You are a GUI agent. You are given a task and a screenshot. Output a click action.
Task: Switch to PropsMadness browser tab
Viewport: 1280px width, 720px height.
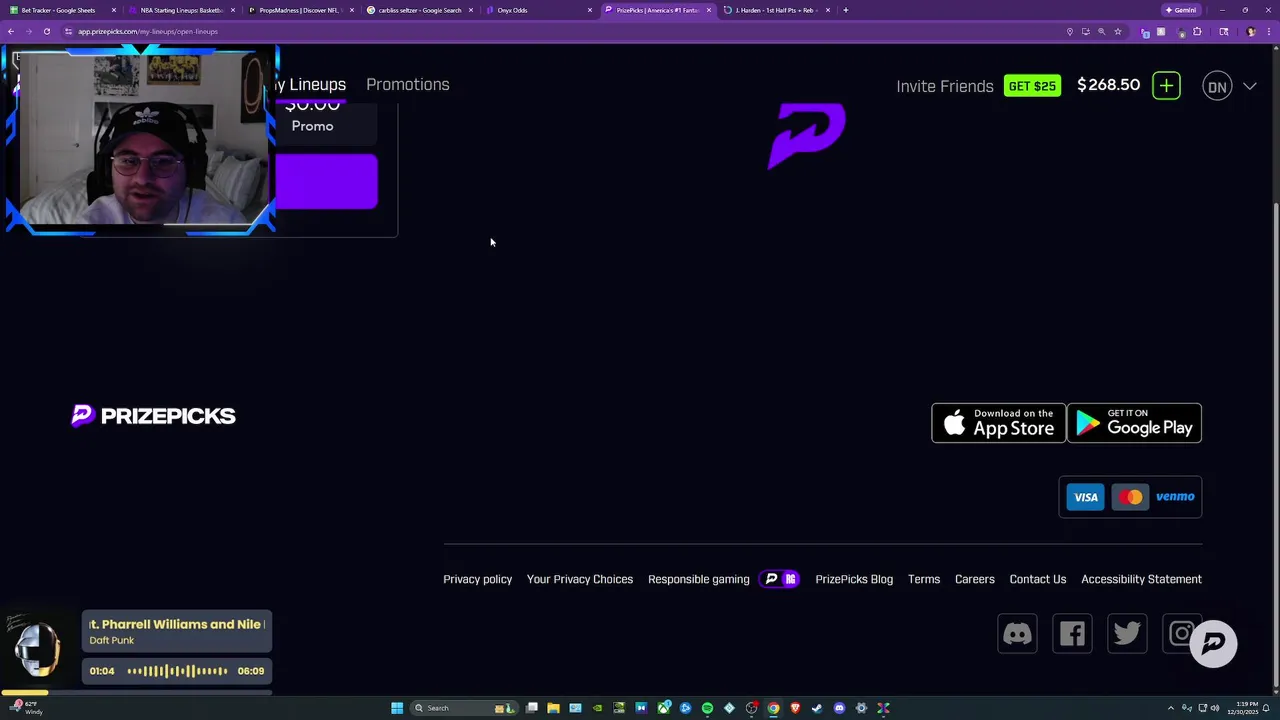click(x=299, y=10)
